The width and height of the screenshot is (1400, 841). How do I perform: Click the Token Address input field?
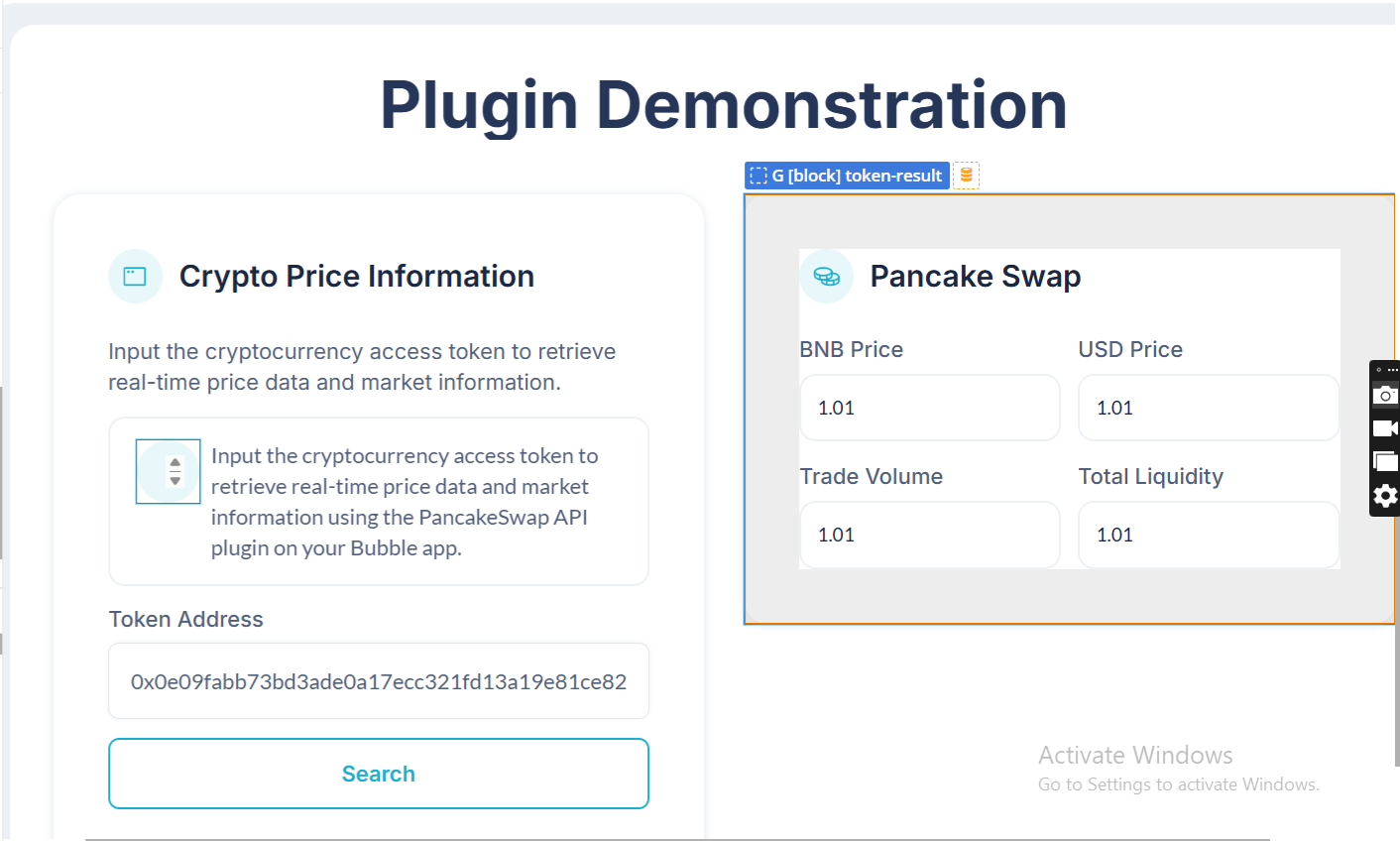(379, 681)
